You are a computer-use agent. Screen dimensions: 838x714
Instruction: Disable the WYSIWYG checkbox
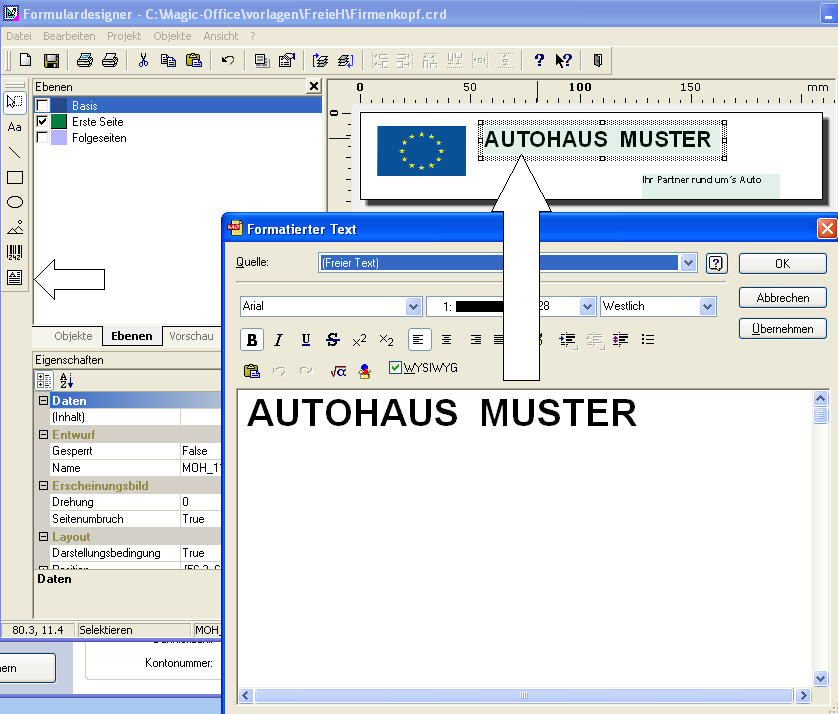pyautogui.click(x=395, y=368)
